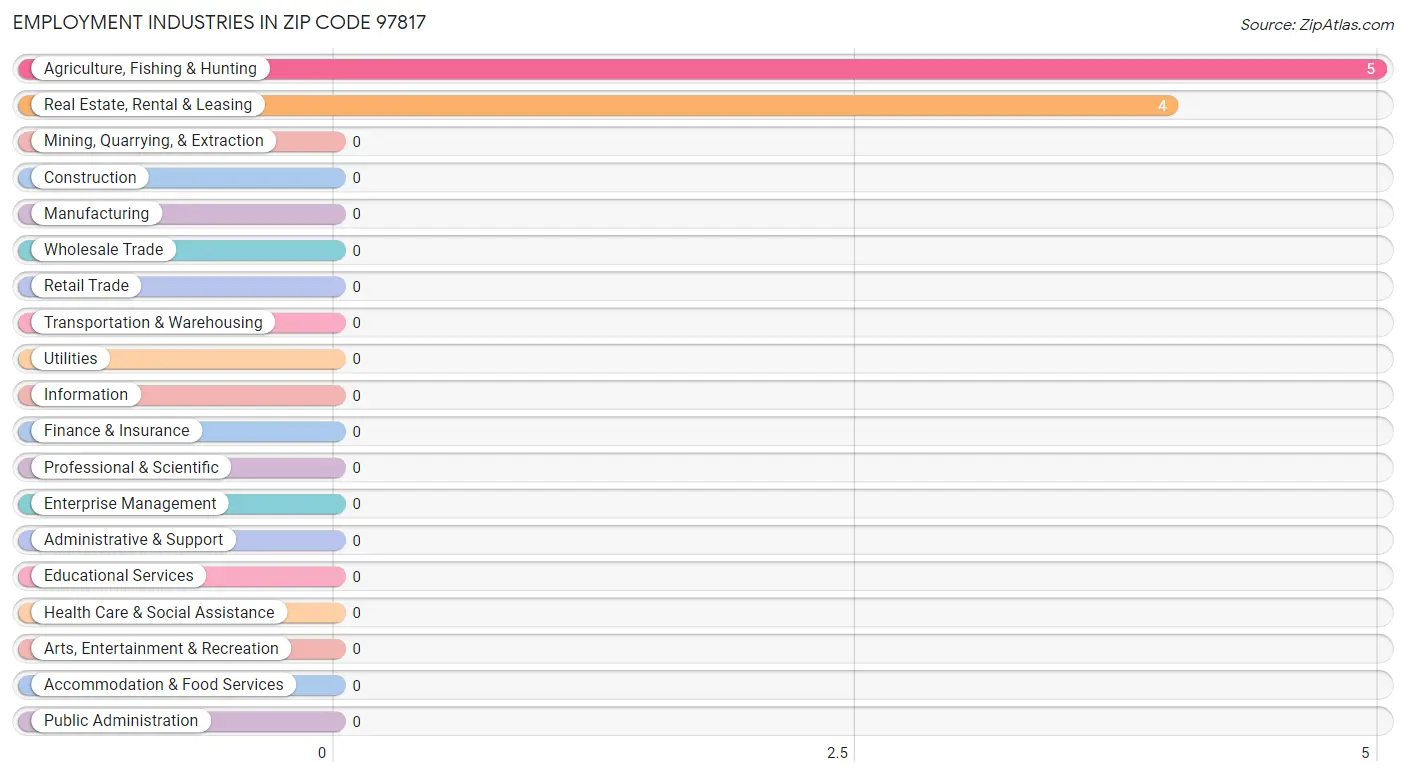The image size is (1406, 776).
Task: Select the Finance & Insurance label
Action: 116,431
